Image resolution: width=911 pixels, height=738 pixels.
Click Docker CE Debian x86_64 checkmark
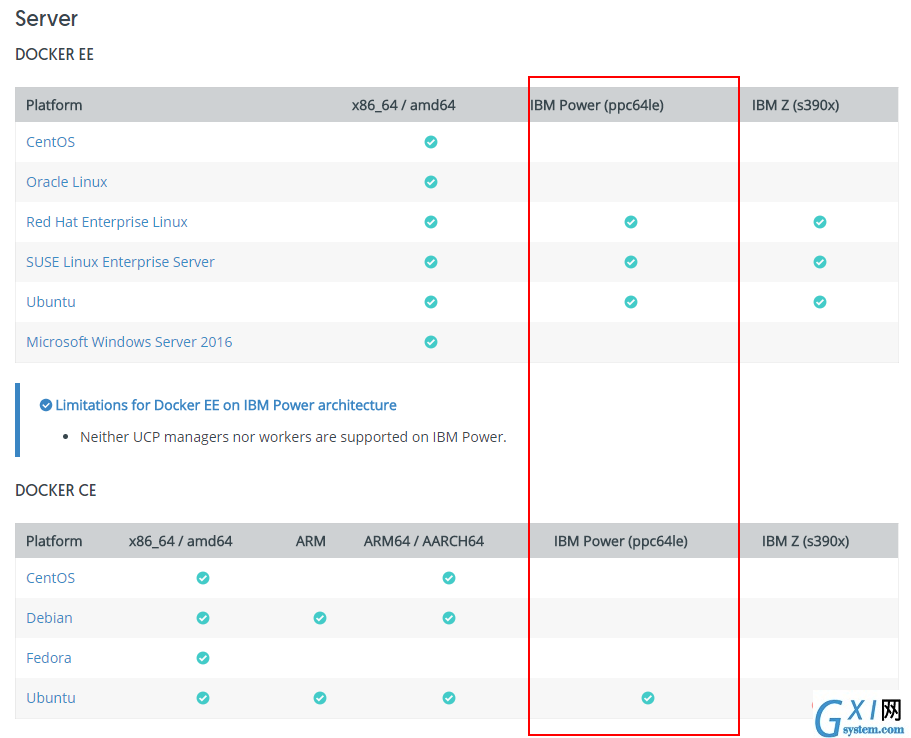click(203, 618)
